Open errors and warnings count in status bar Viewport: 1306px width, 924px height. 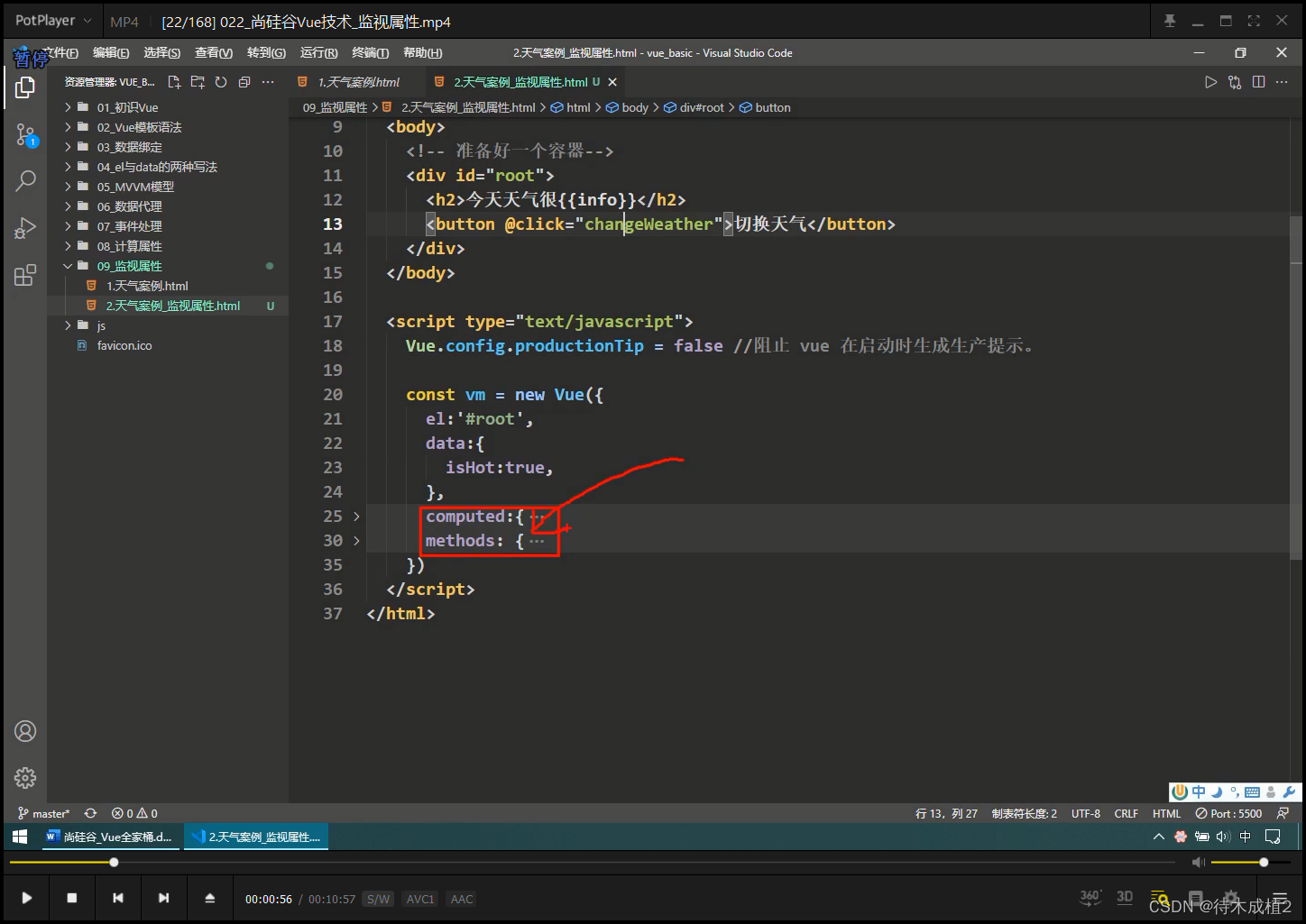coord(134,813)
